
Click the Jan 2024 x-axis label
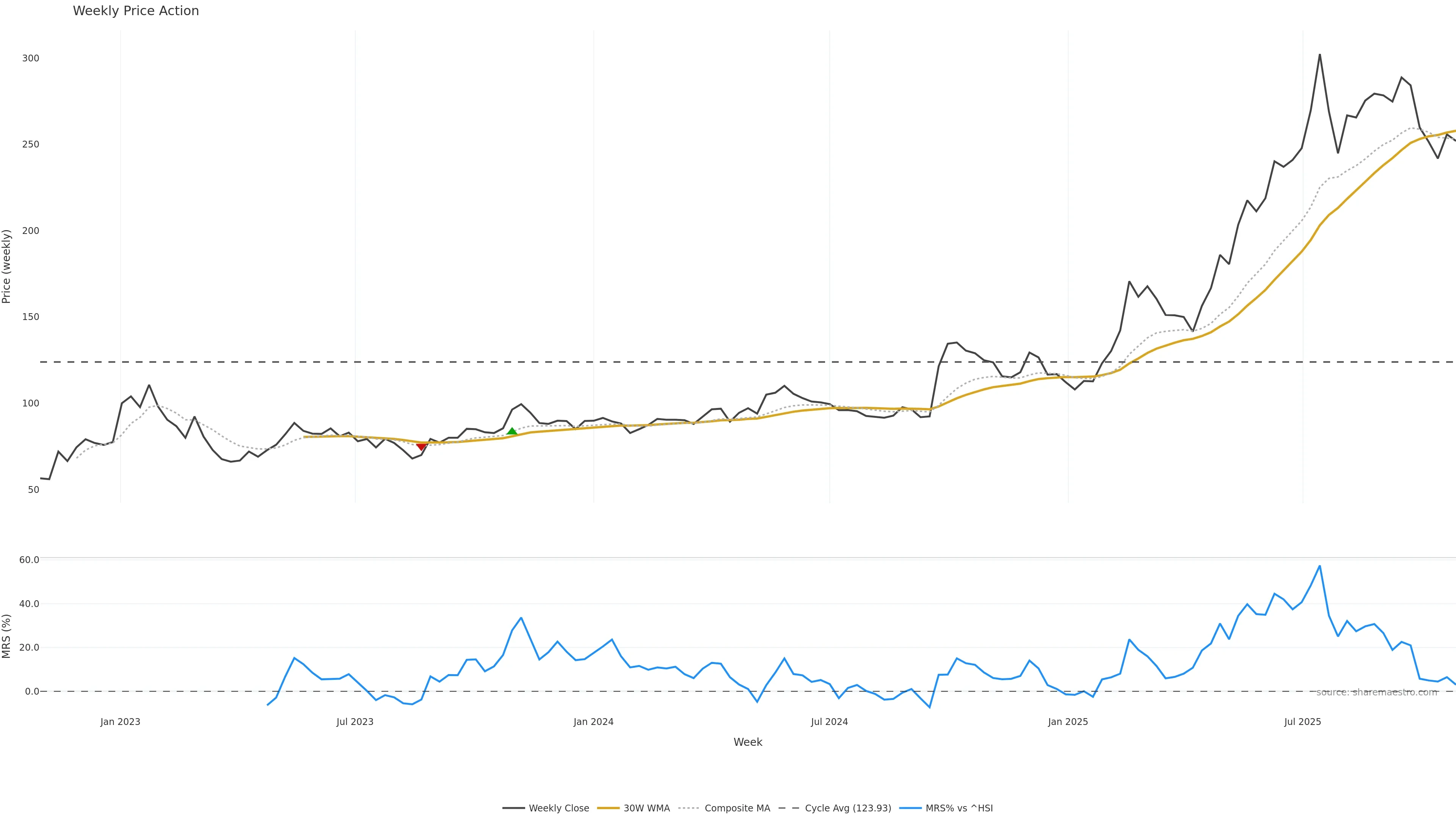click(x=593, y=722)
